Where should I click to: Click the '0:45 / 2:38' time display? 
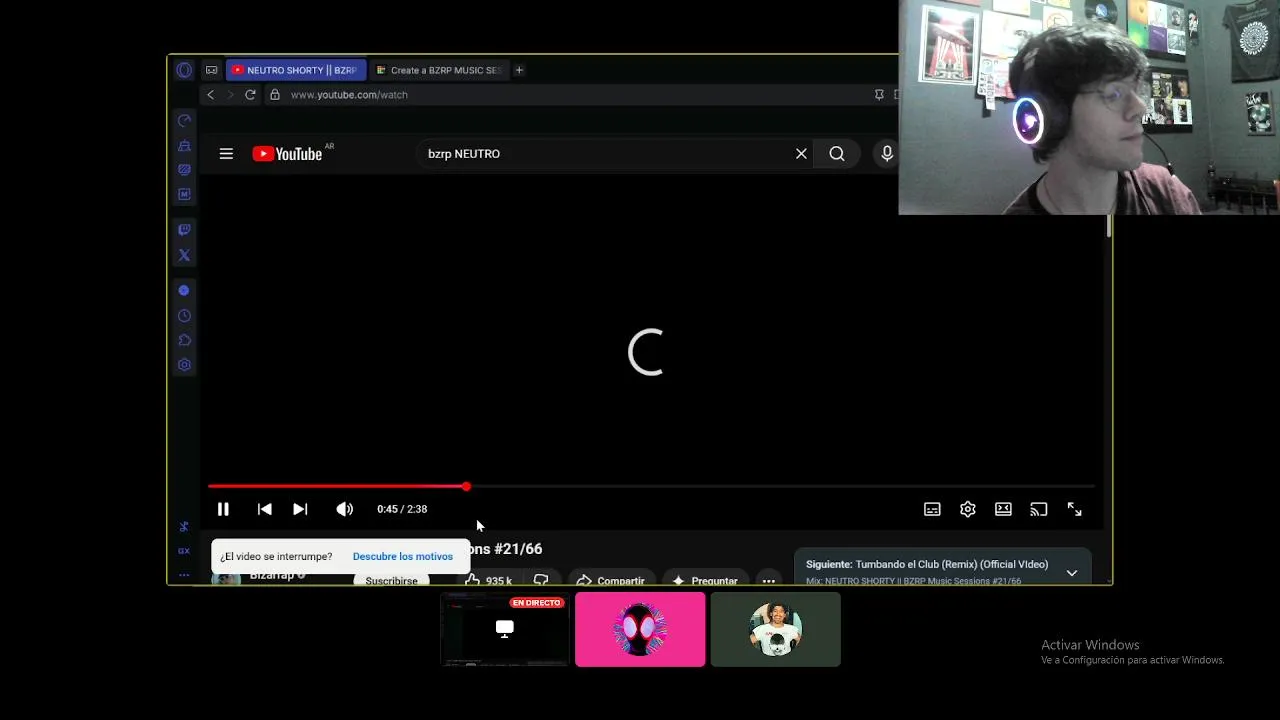(x=402, y=509)
